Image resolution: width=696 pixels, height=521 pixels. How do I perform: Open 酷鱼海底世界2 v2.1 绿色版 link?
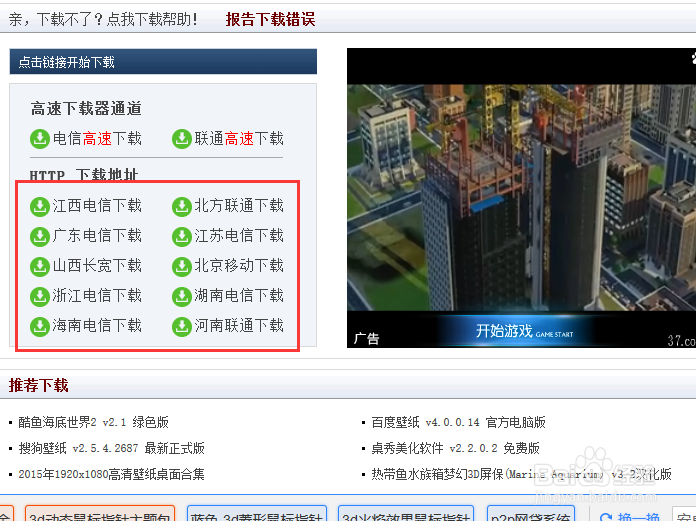(x=93, y=422)
